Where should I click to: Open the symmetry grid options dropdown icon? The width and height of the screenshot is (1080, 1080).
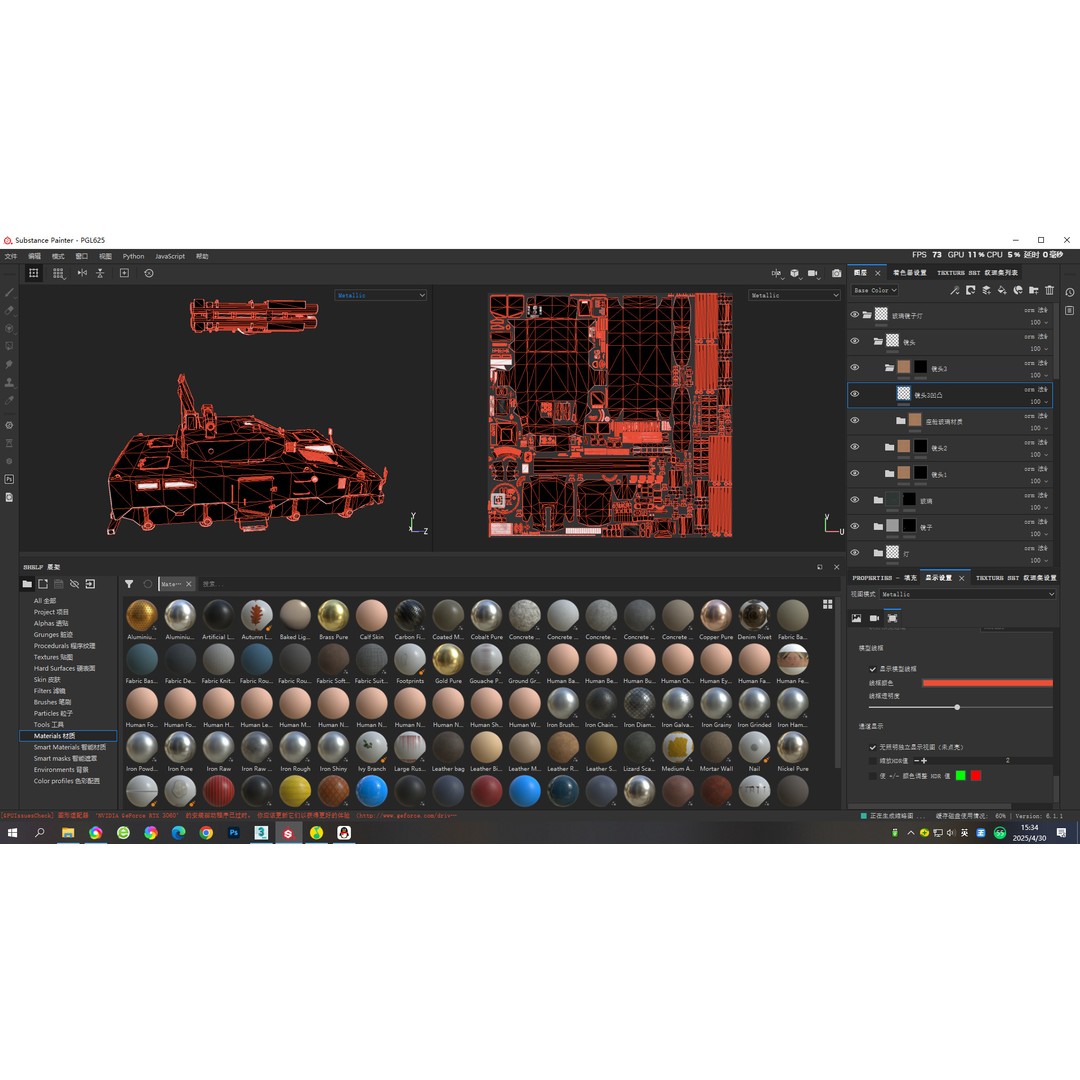[x=59, y=273]
